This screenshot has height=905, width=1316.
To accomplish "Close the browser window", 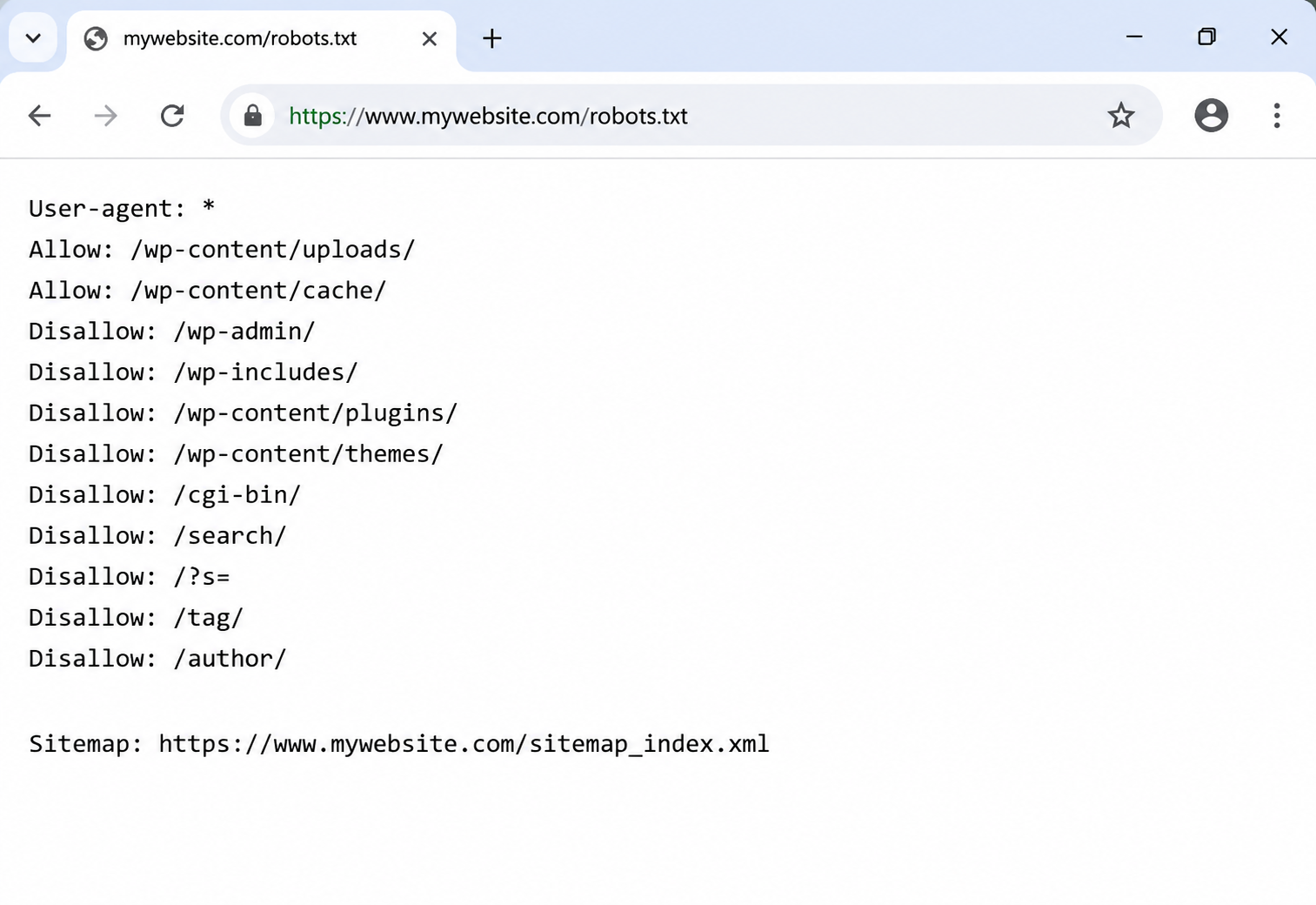I will (1279, 37).
